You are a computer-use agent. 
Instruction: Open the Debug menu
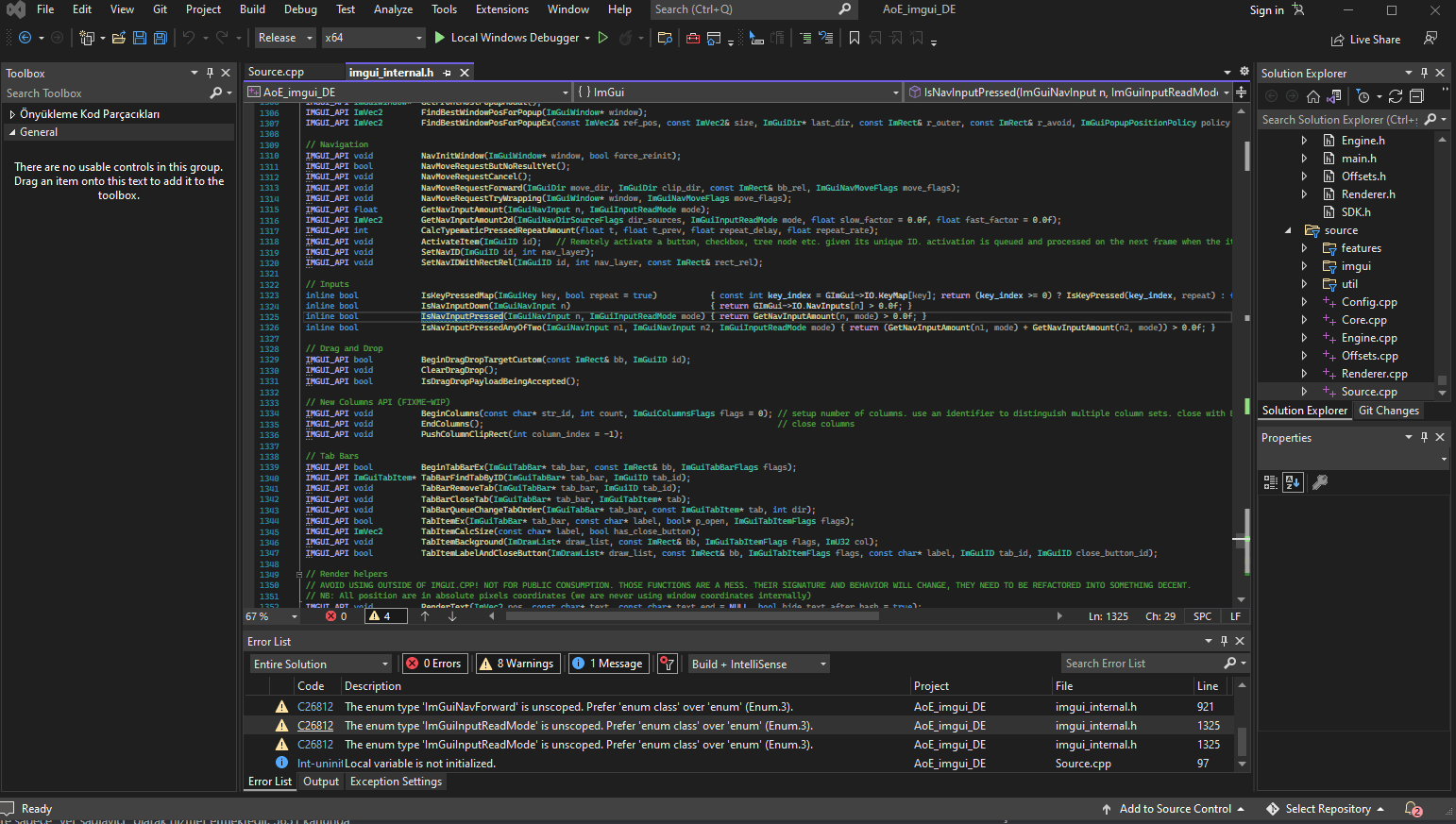pyautogui.click(x=300, y=9)
